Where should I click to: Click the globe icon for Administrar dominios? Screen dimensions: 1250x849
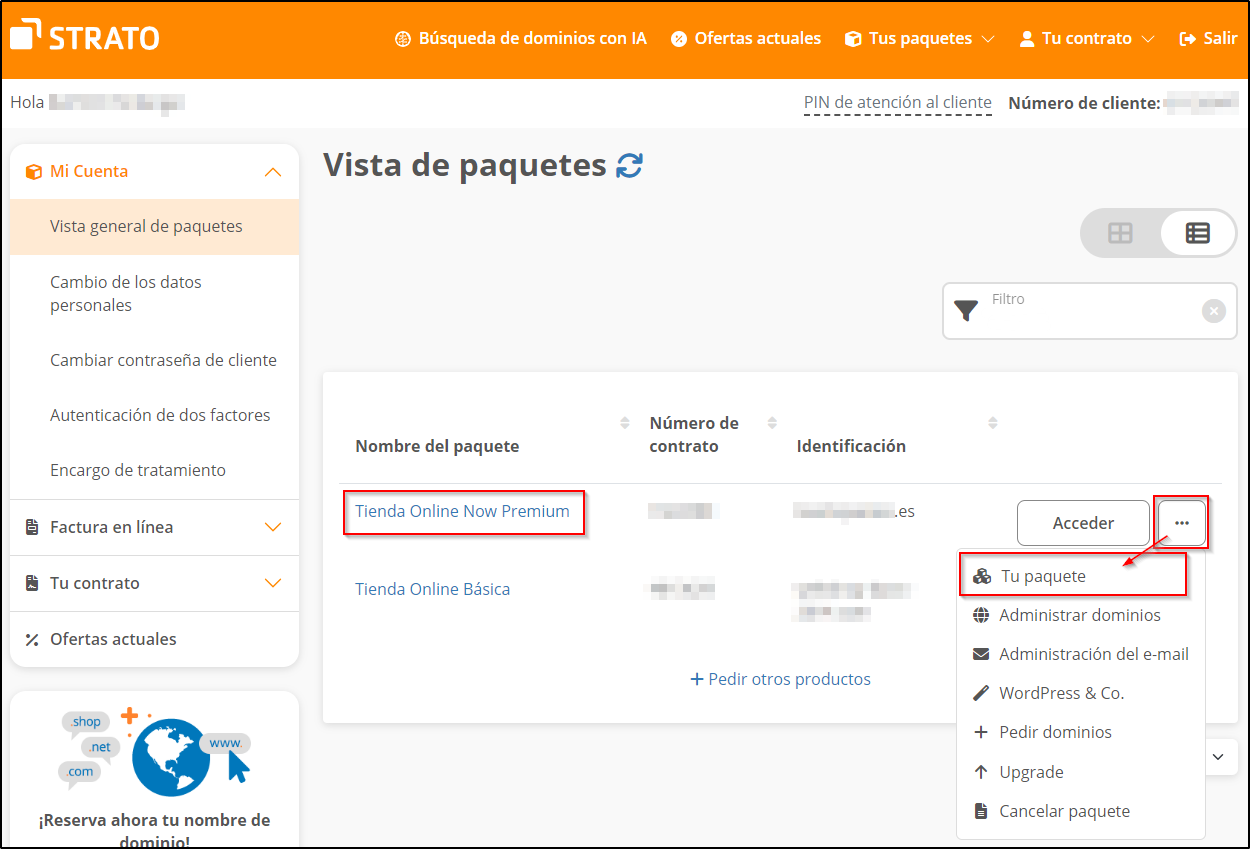pos(982,615)
